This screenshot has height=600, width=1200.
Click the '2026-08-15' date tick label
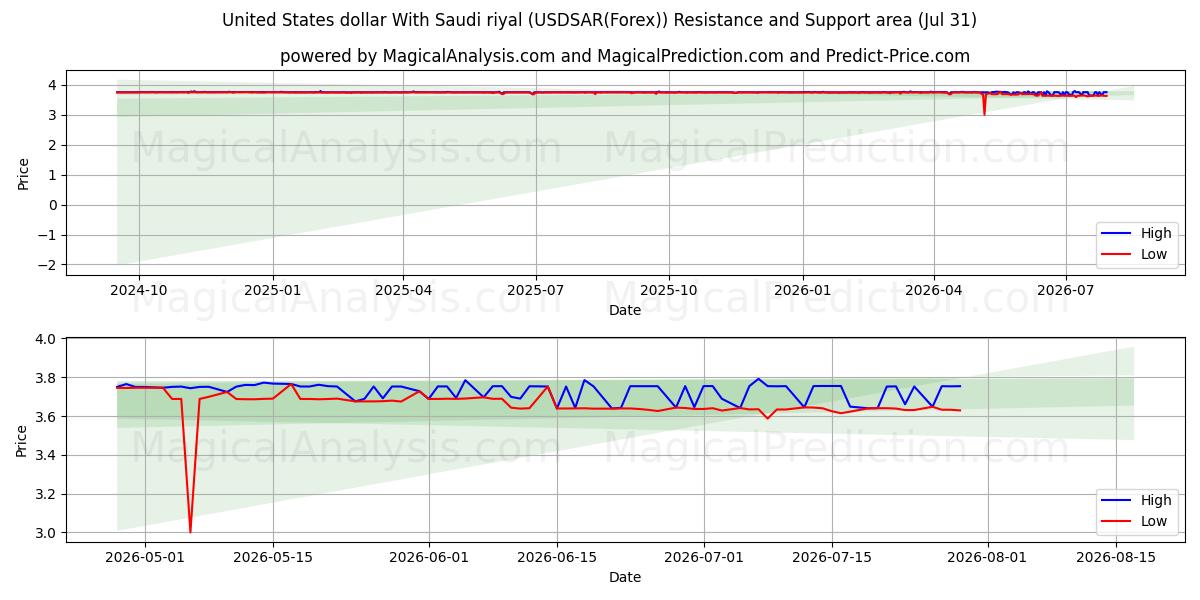point(1116,558)
